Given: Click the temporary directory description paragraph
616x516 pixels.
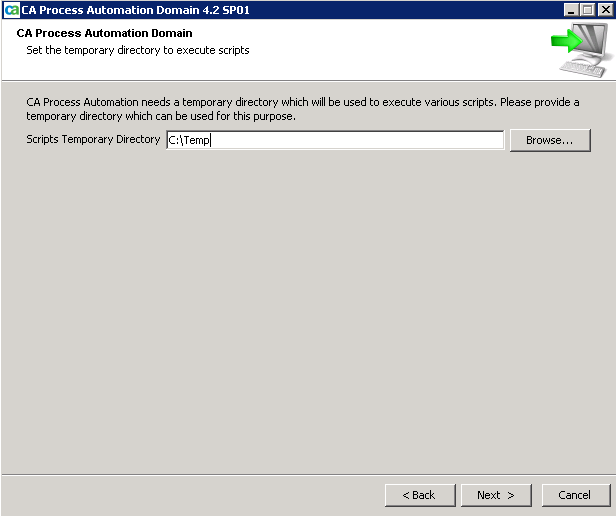Looking at the screenshot, I should (302, 109).
